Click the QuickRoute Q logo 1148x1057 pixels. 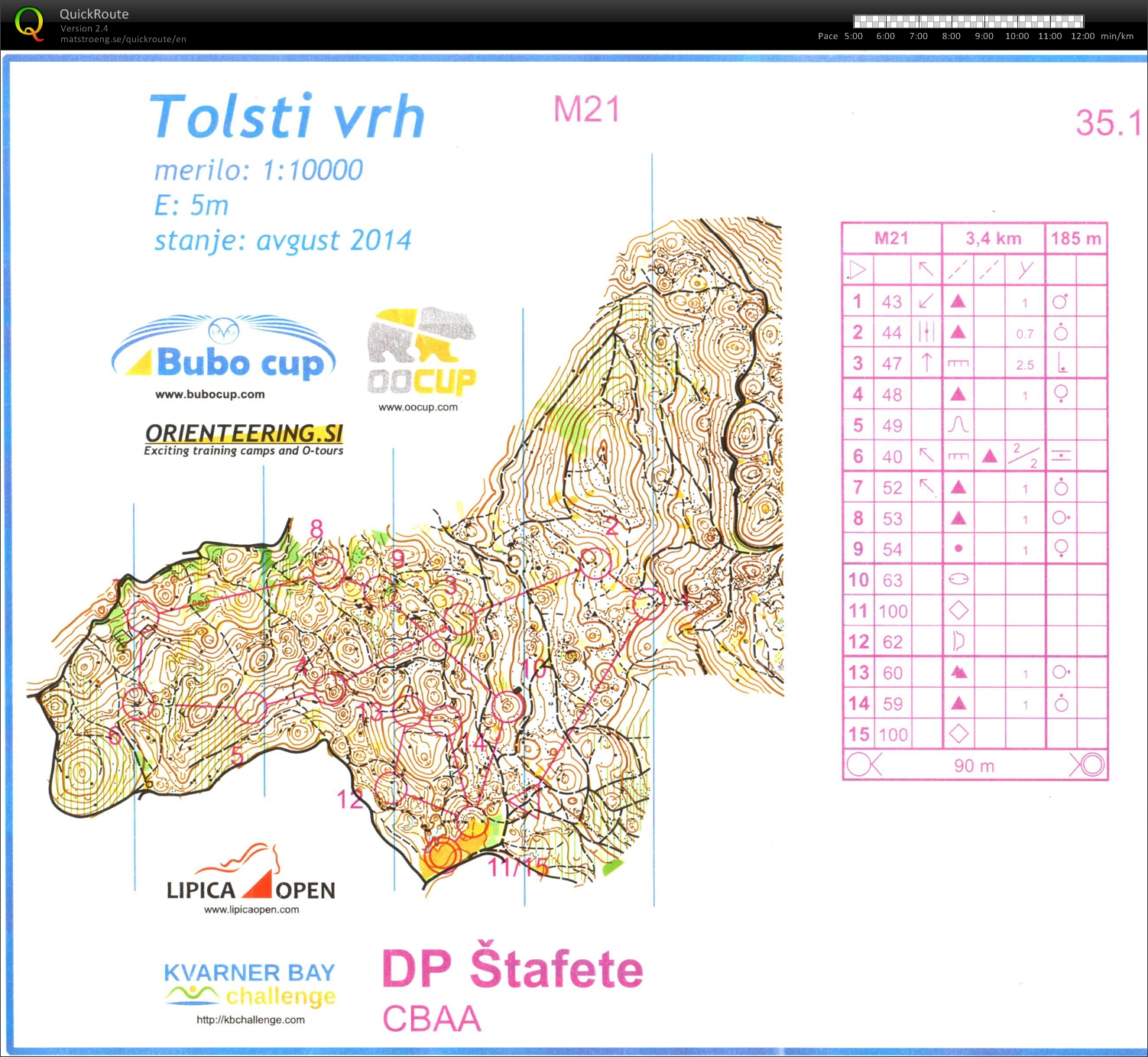tap(28, 24)
